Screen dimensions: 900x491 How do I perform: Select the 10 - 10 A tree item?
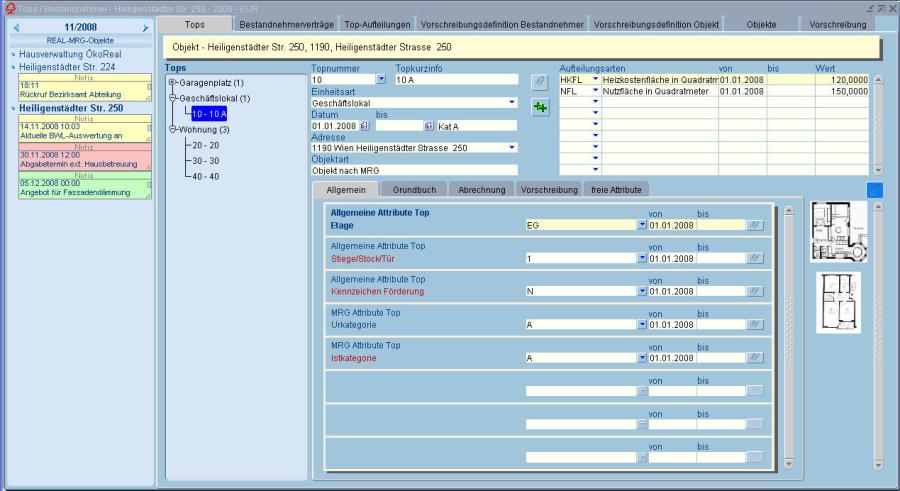point(209,114)
